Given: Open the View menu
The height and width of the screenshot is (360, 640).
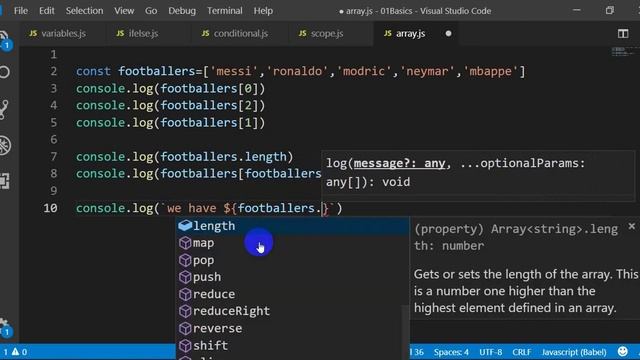Looking at the screenshot, I should point(124,11).
